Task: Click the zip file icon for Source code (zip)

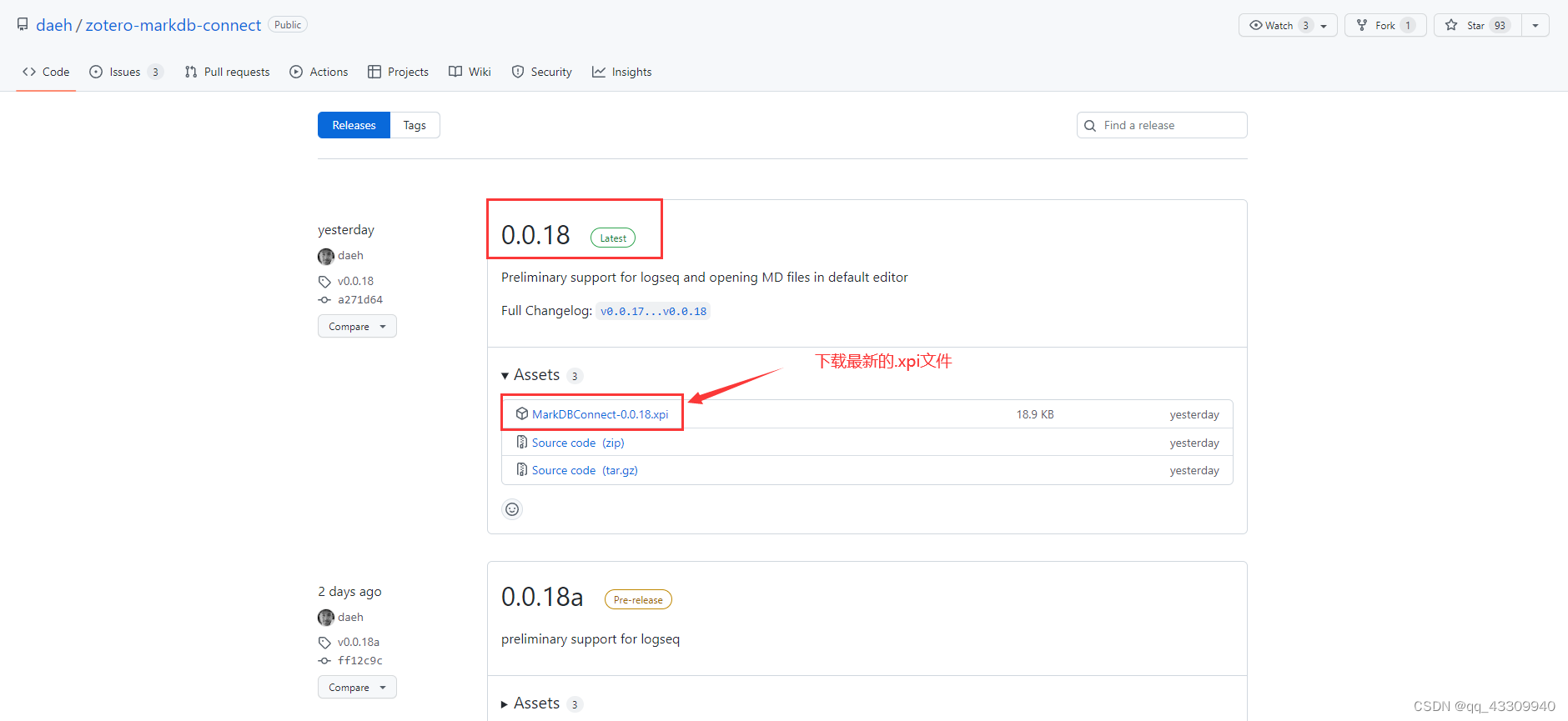Action: point(522,442)
